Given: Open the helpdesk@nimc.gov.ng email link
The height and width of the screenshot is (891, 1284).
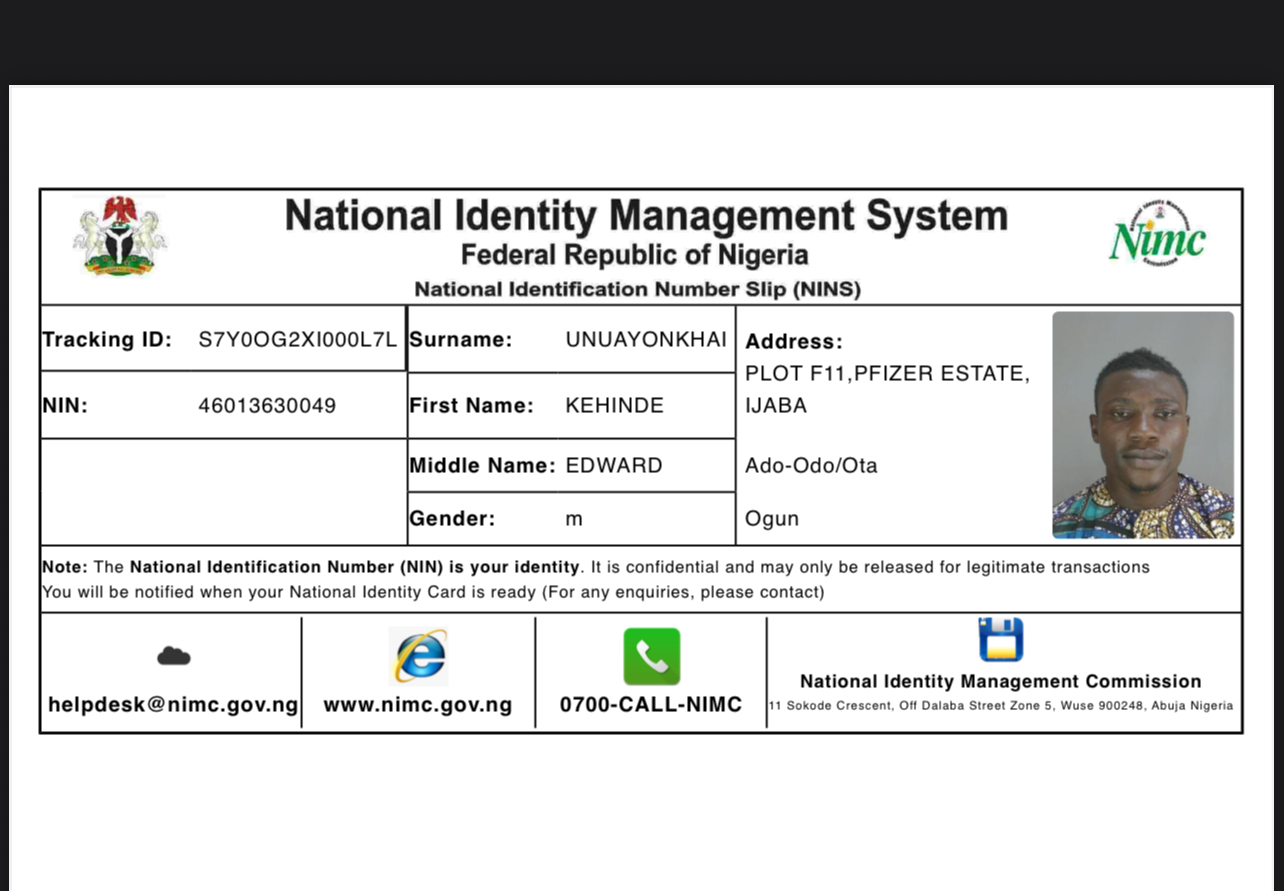Looking at the screenshot, I should pos(173,705).
